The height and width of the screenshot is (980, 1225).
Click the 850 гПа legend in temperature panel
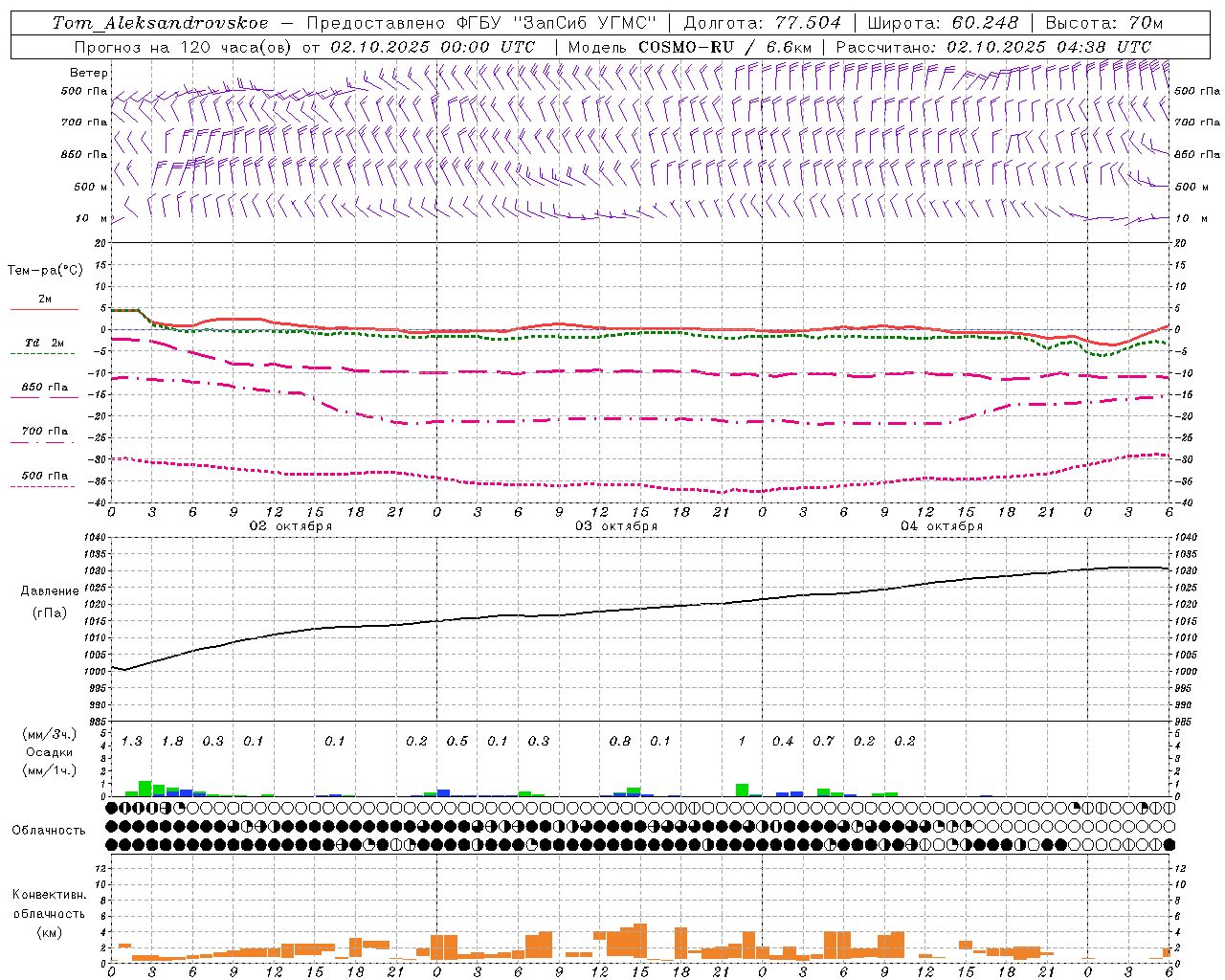pyautogui.click(x=45, y=388)
